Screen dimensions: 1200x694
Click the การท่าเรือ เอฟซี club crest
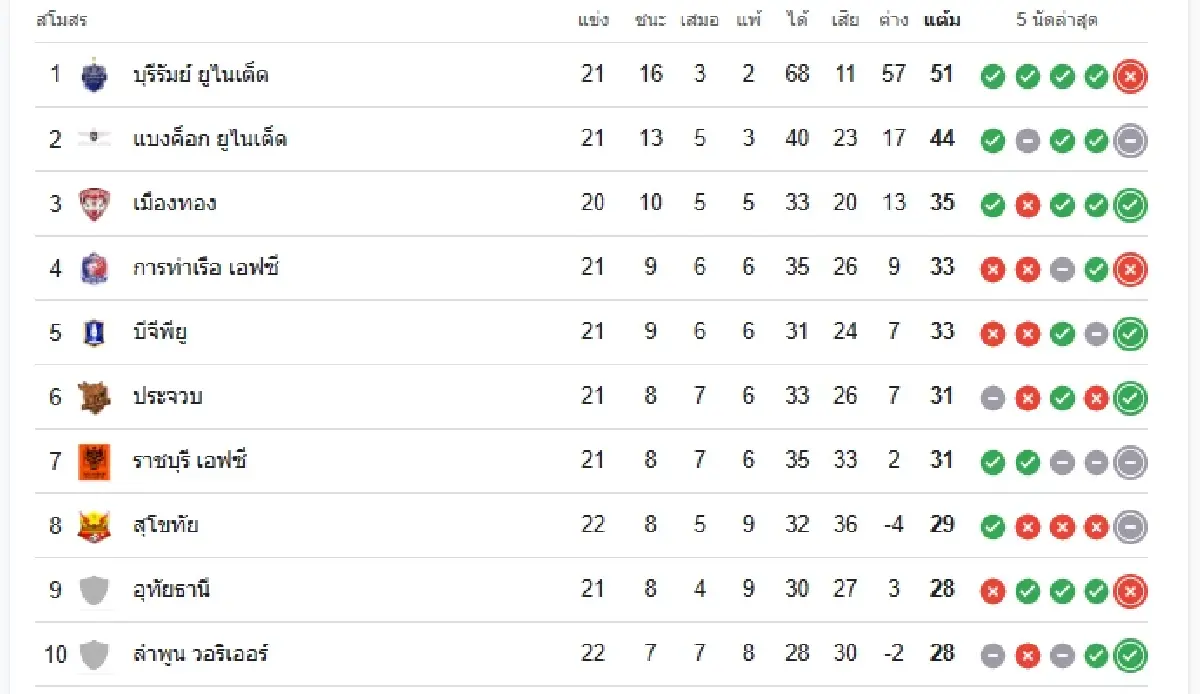tap(94, 268)
